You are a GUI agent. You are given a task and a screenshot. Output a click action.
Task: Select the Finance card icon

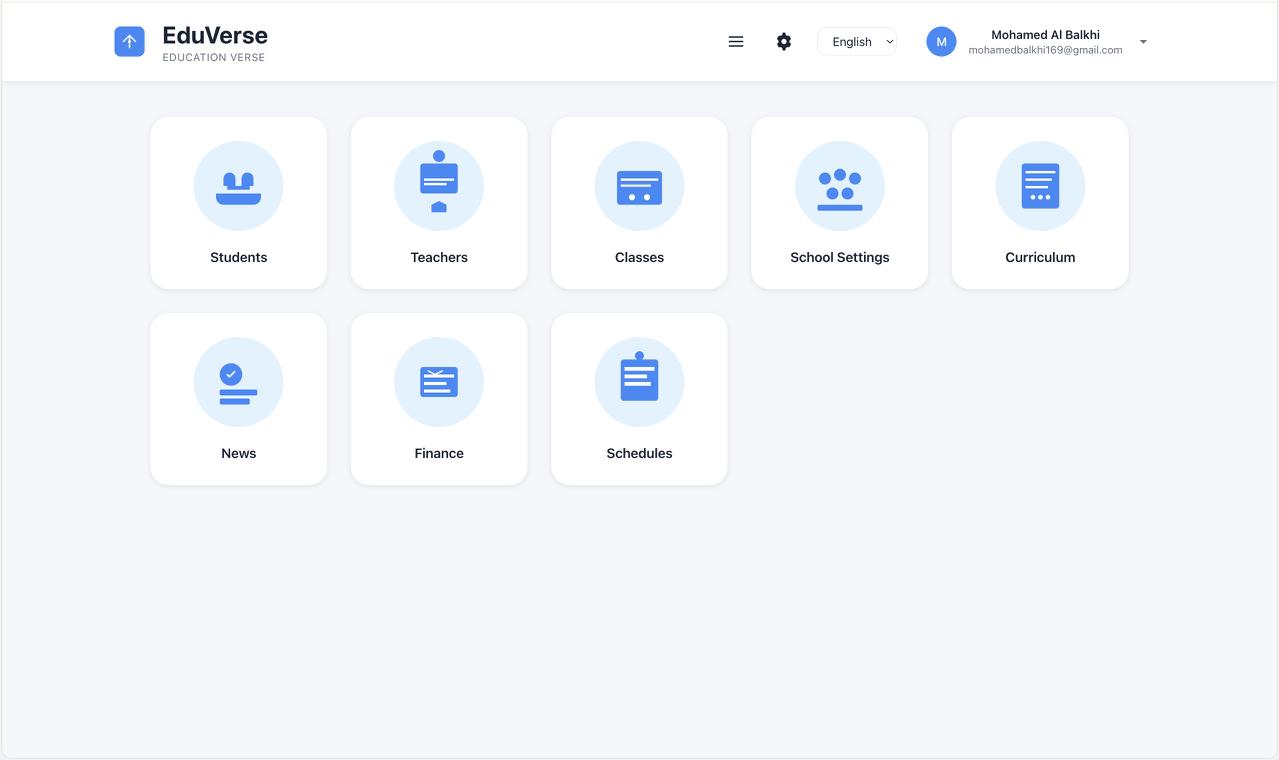tap(439, 382)
